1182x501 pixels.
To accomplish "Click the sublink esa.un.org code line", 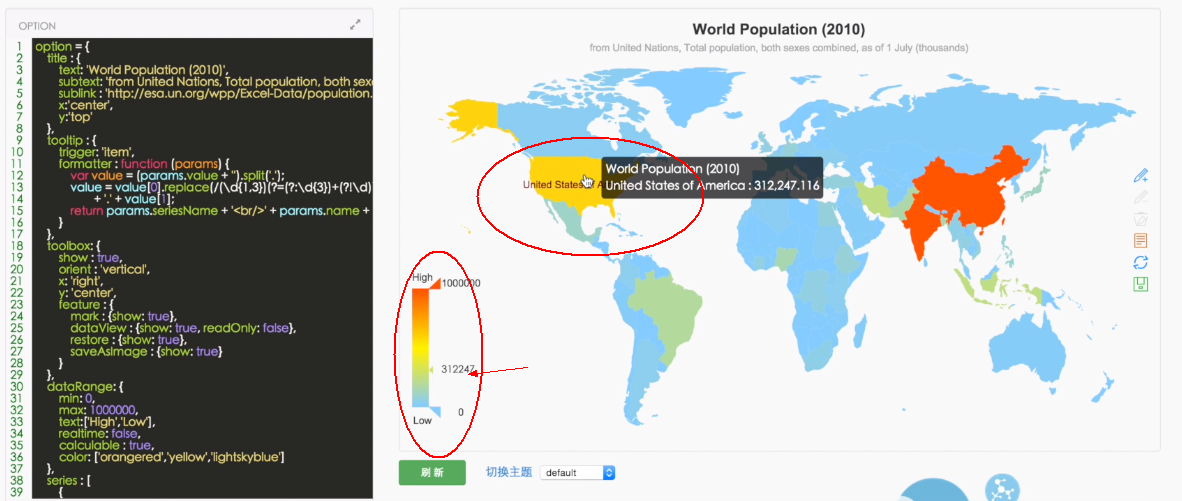I will pyautogui.click(x=216, y=94).
